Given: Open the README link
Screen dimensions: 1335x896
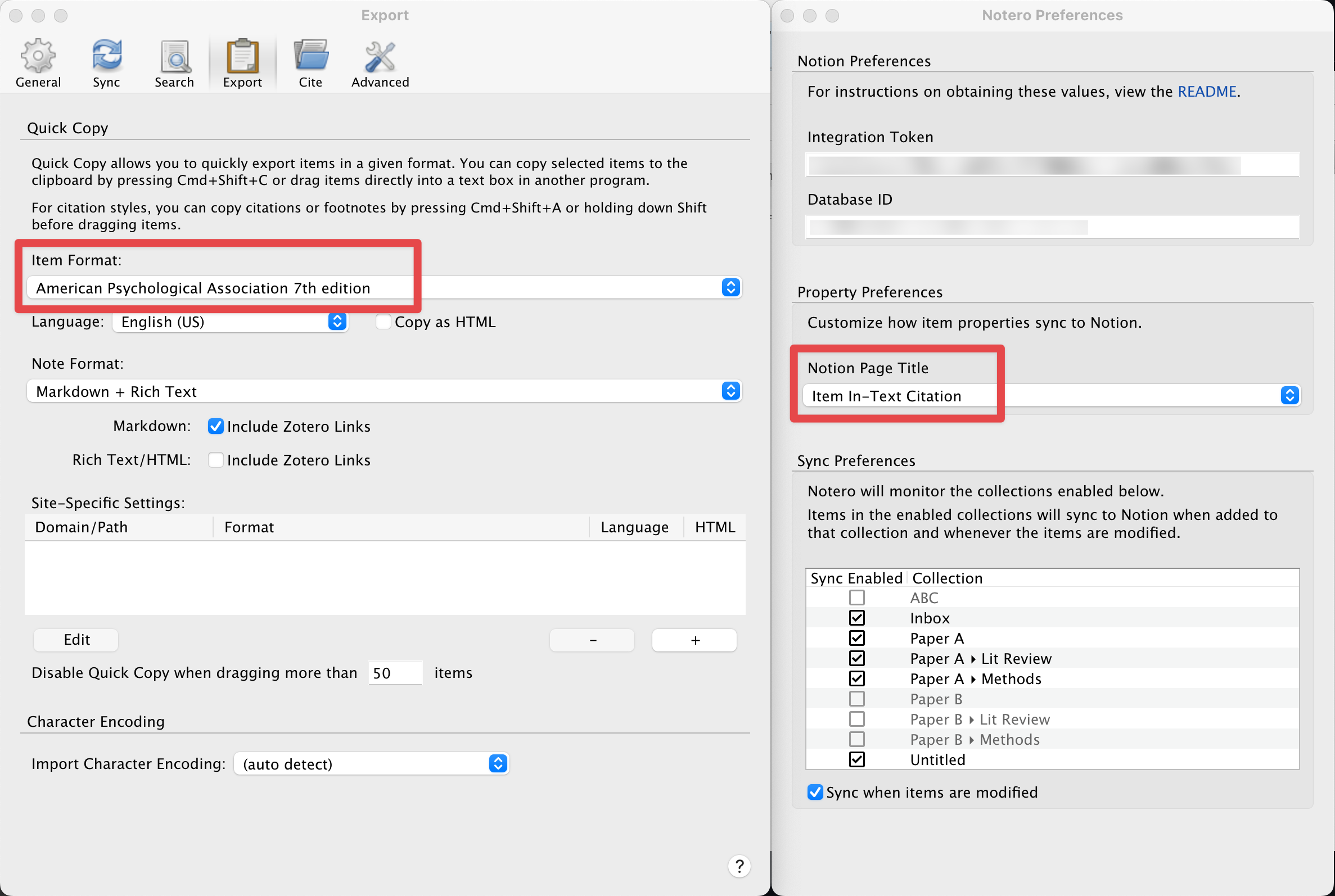Looking at the screenshot, I should pos(1207,92).
